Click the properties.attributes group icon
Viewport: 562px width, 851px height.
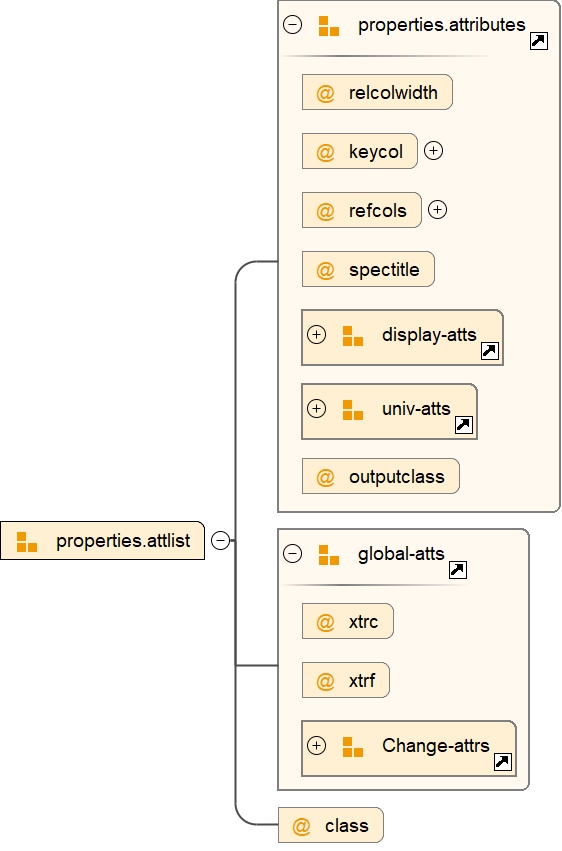coord(329,26)
